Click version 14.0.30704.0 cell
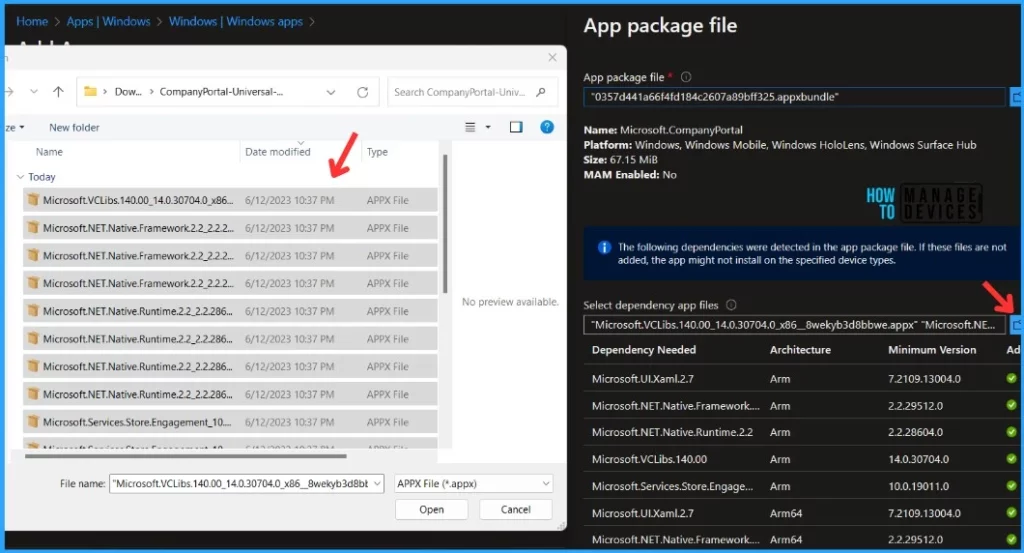The width and height of the screenshot is (1024, 553). point(918,459)
